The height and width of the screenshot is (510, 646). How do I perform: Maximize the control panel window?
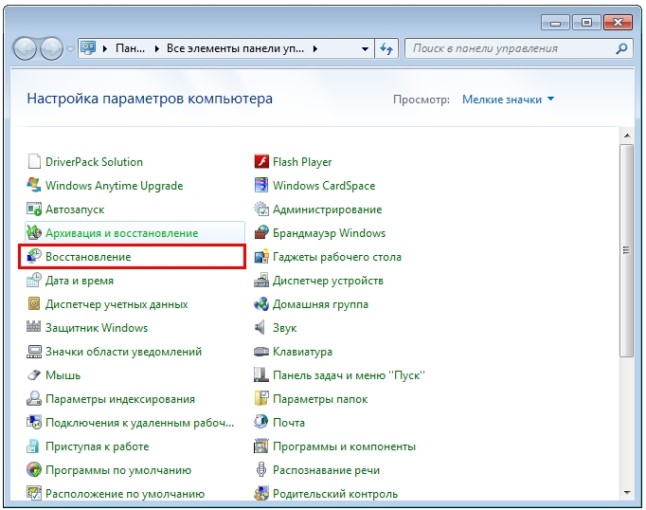click(587, 22)
